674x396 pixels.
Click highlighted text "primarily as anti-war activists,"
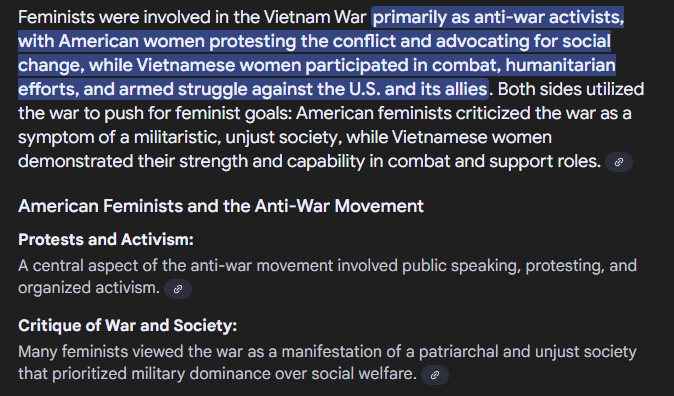[498, 17]
